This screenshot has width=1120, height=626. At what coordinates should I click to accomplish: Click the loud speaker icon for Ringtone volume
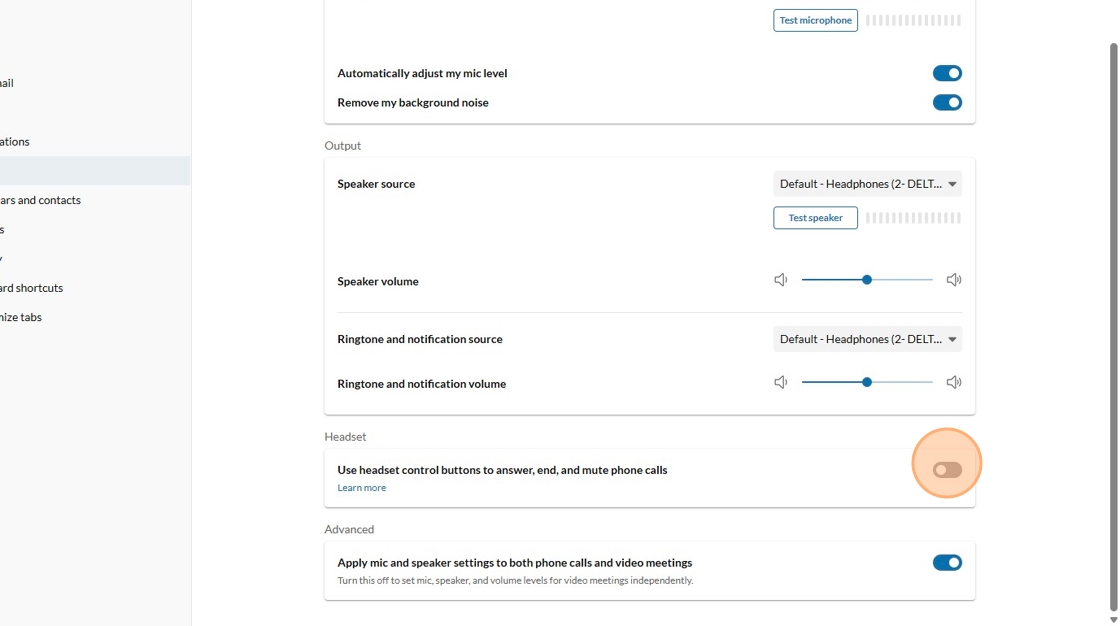pyautogui.click(x=954, y=382)
